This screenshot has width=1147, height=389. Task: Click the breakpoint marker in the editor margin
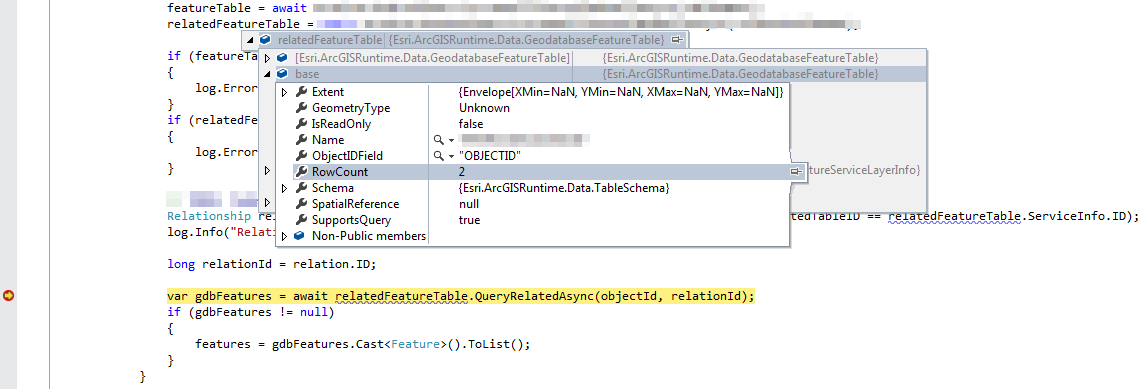[x=8, y=296]
